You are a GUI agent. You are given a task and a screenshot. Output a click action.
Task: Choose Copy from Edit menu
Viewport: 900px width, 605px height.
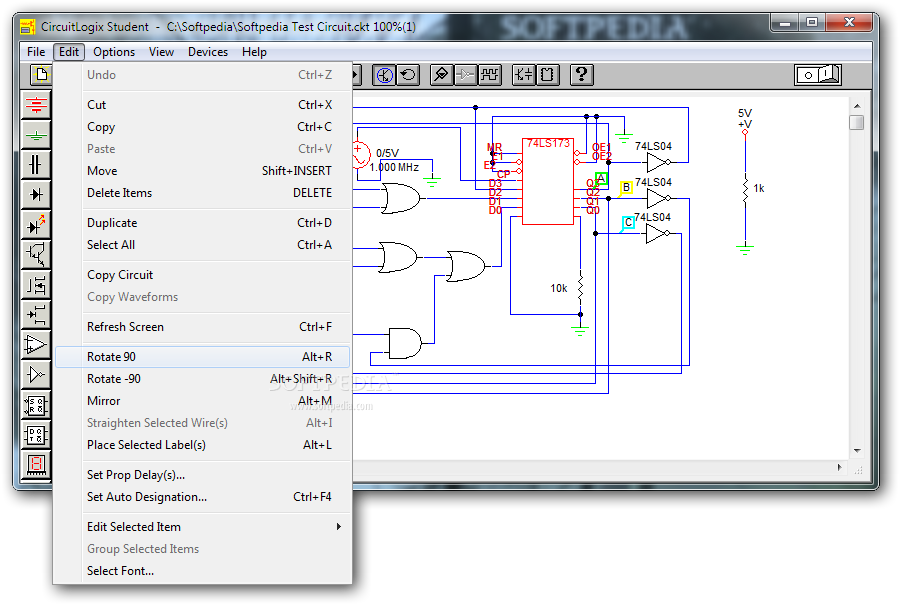(202, 127)
